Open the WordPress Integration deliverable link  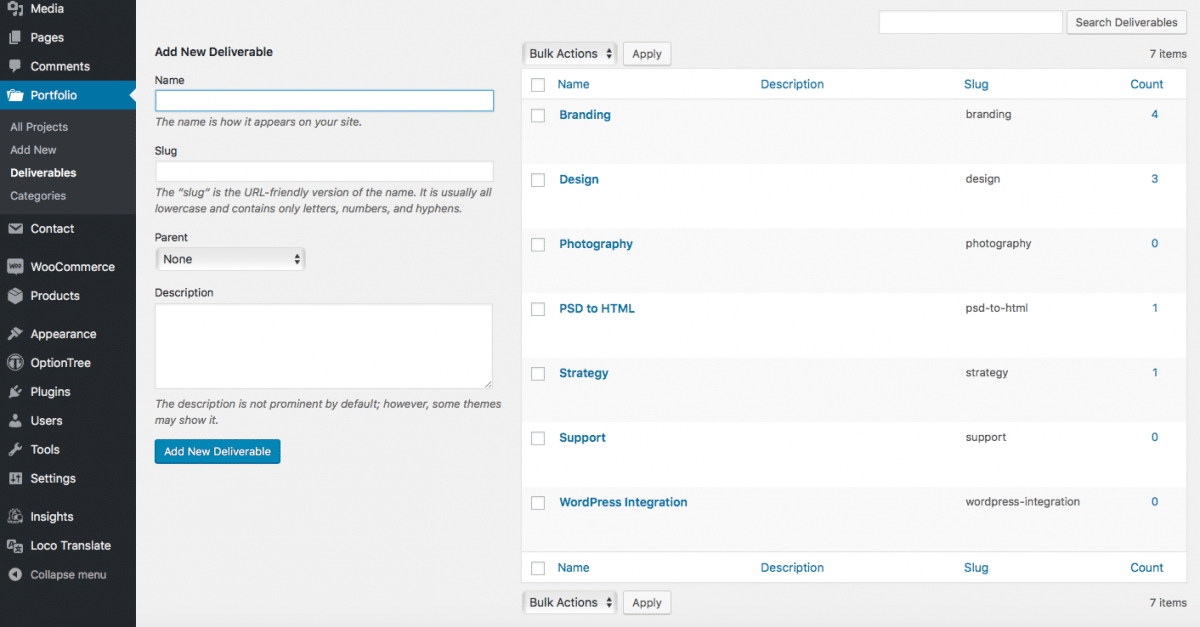623,502
